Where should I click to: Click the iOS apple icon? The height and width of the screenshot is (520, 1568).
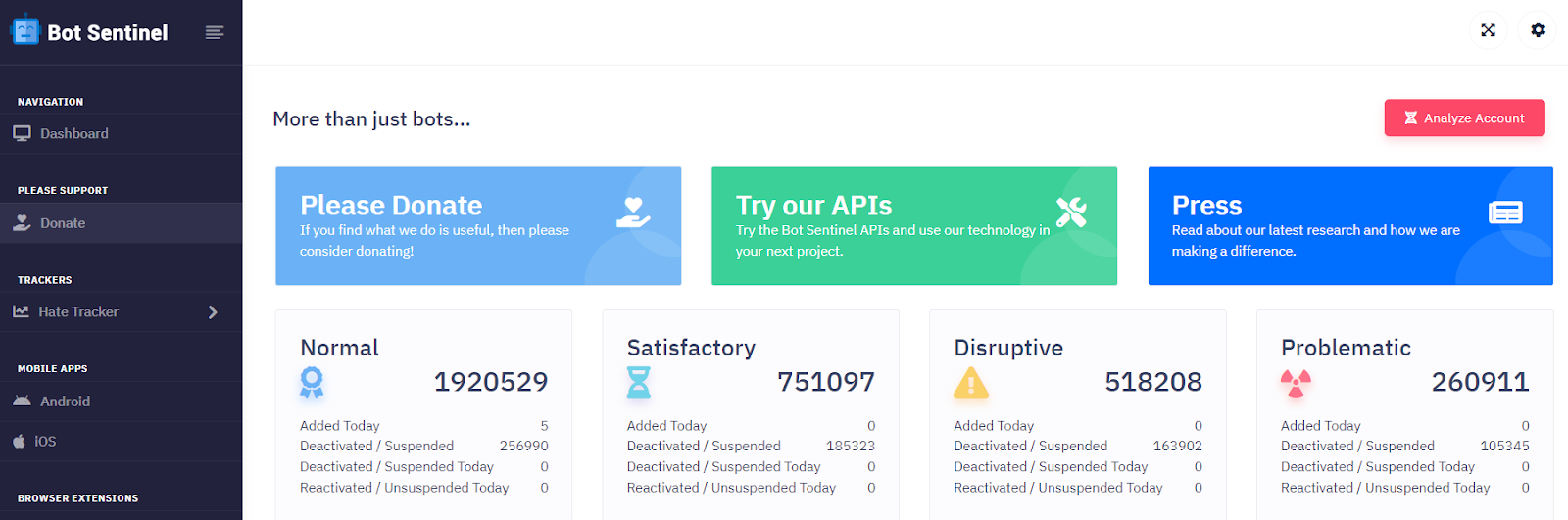(x=19, y=441)
